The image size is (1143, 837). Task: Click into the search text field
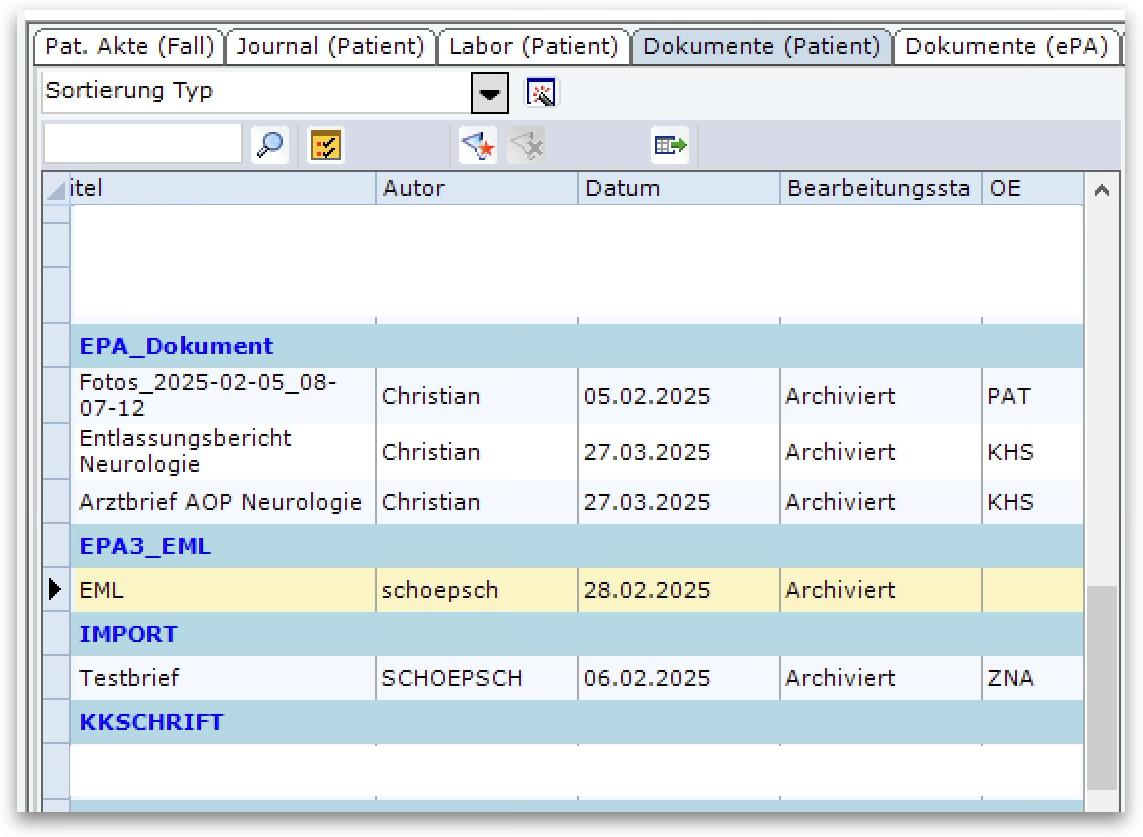(143, 145)
